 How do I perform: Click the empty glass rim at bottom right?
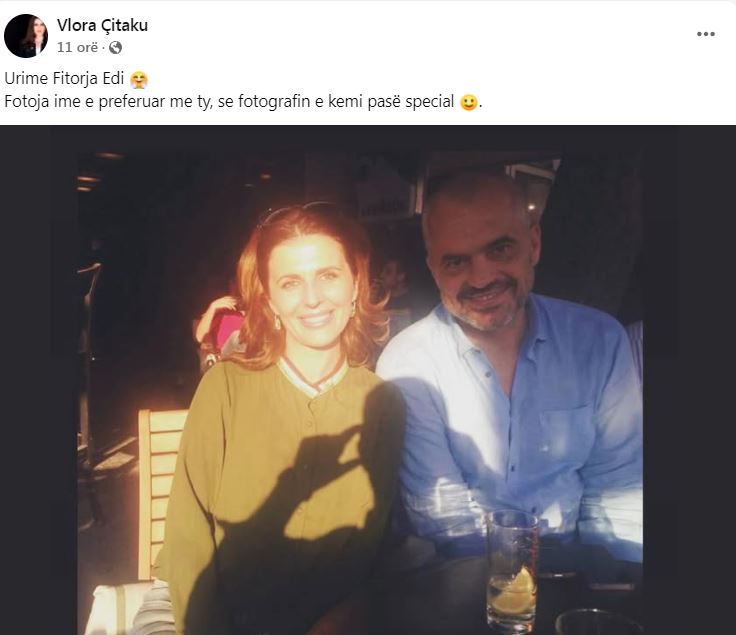click(600, 617)
